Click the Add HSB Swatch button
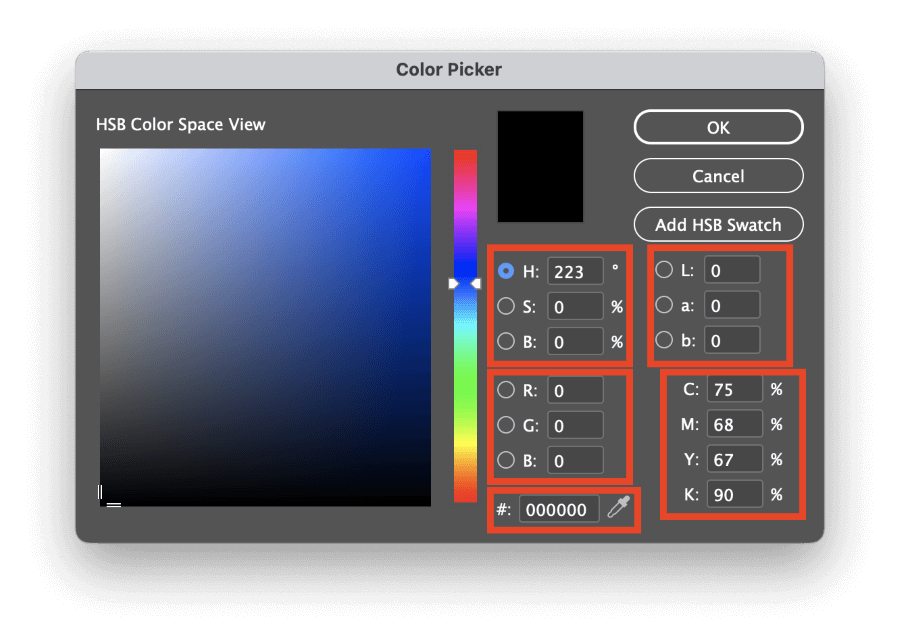The height and width of the screenshot is (643, 900). coord(718,224)
